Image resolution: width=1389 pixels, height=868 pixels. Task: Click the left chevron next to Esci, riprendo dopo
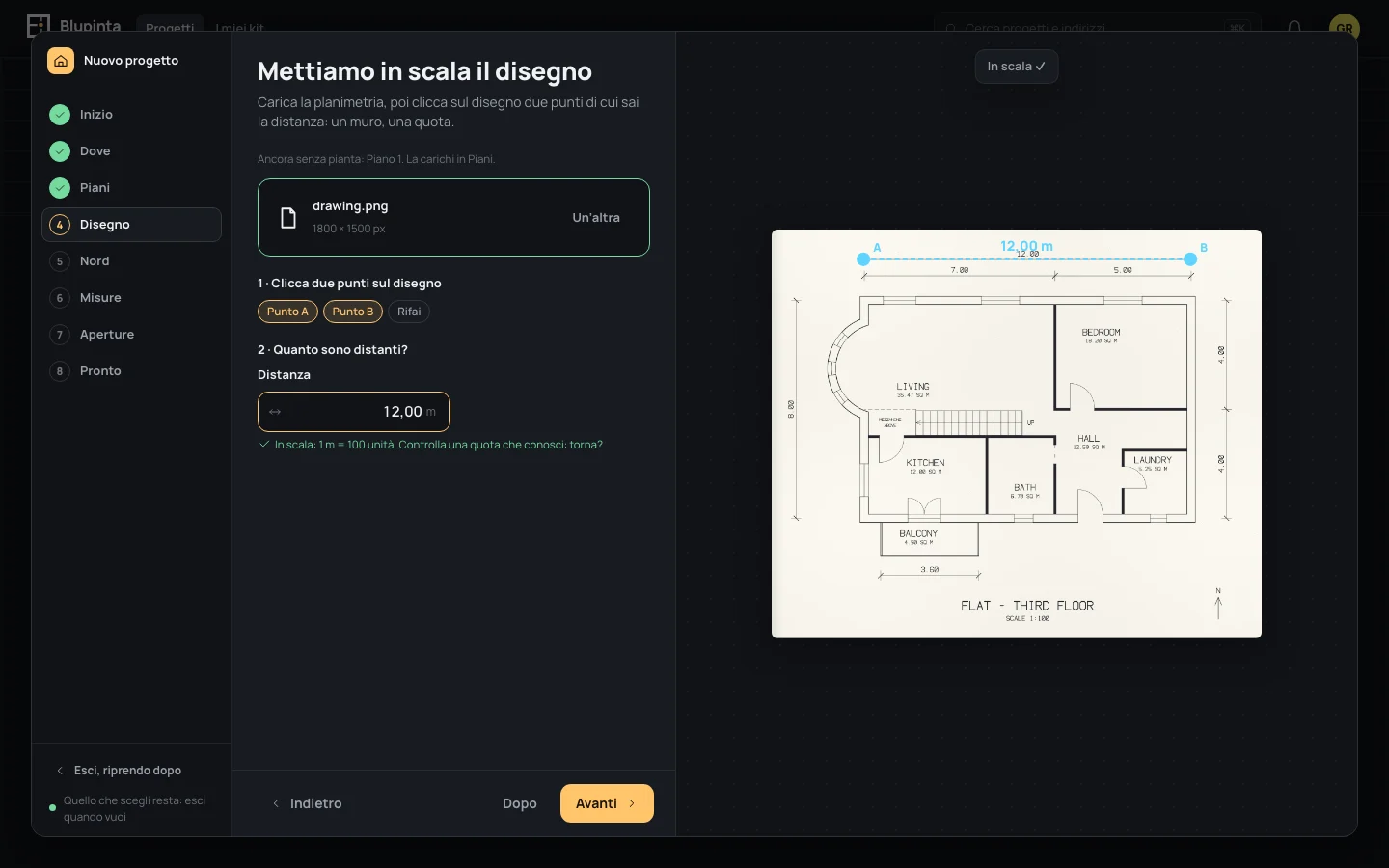point(60,771)
